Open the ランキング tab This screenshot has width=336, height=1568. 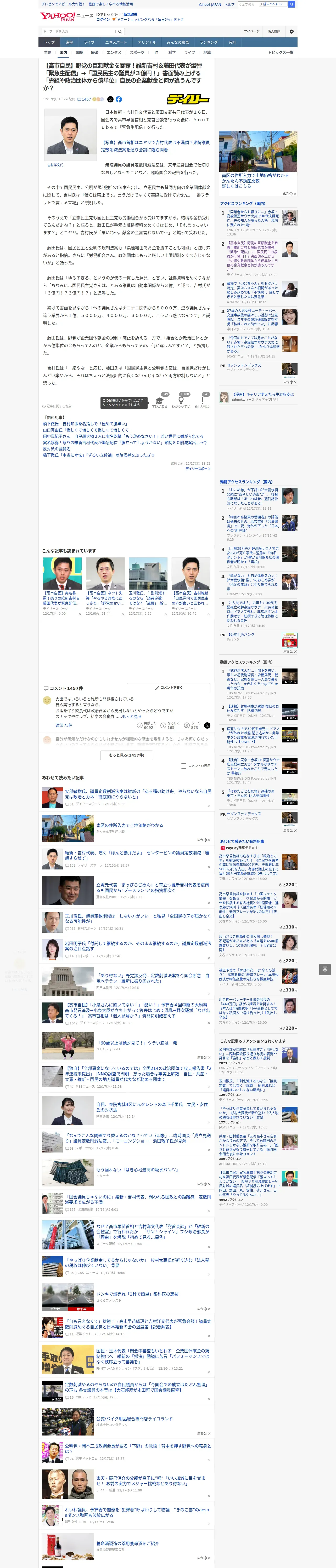click(x=209, y=42)
